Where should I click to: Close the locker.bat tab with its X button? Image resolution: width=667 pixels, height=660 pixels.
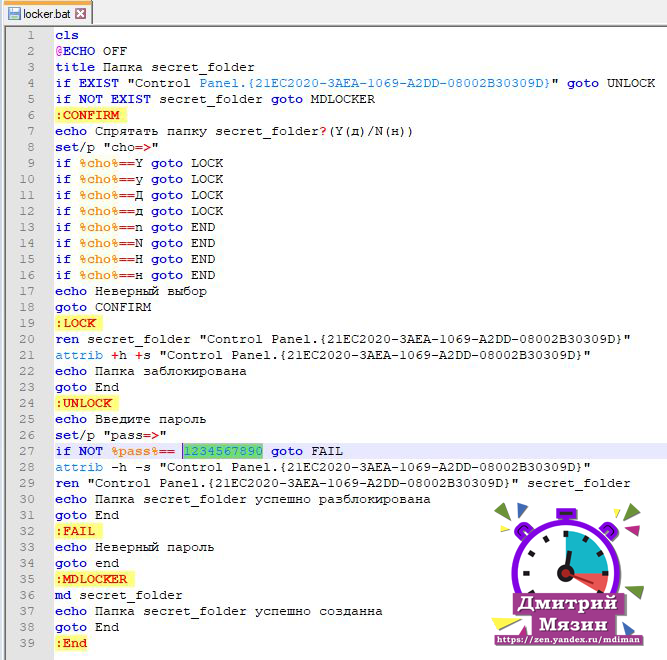coord(80,14)
